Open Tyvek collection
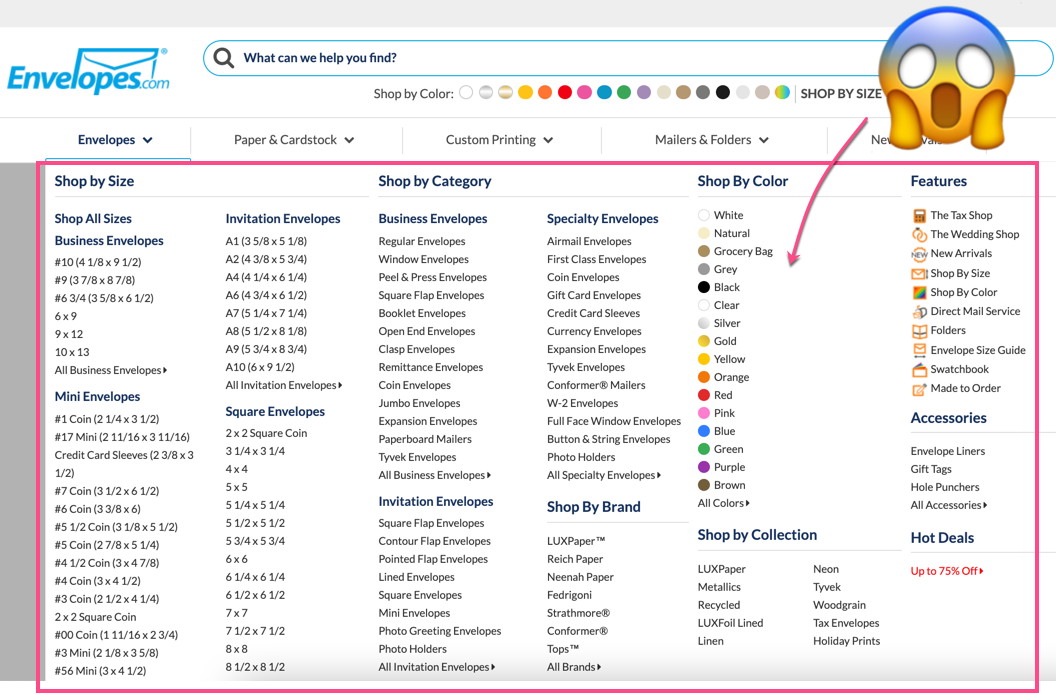Viewport: 1056px width, 694px height. pos(827,588)
